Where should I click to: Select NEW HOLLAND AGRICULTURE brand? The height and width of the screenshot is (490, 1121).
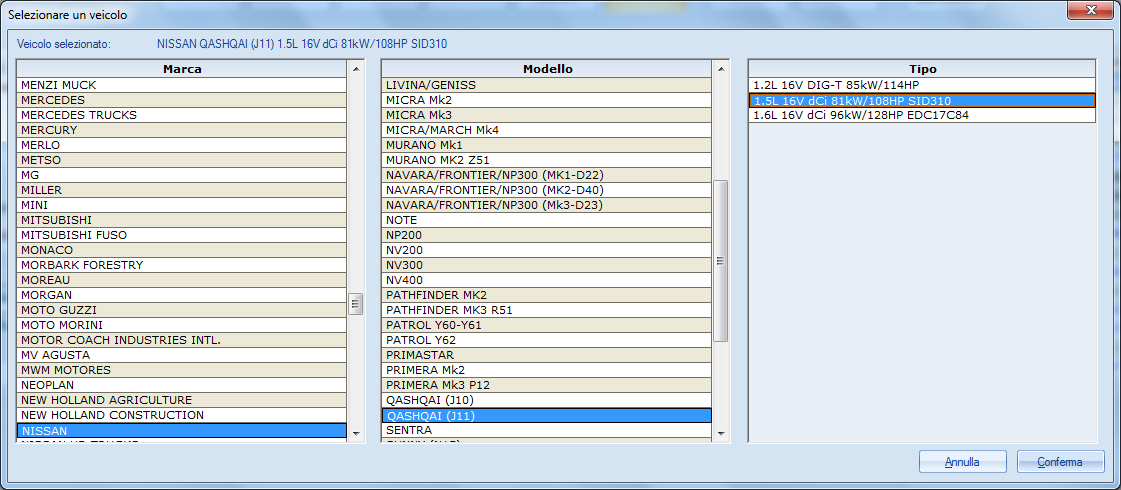pos(182,401)
